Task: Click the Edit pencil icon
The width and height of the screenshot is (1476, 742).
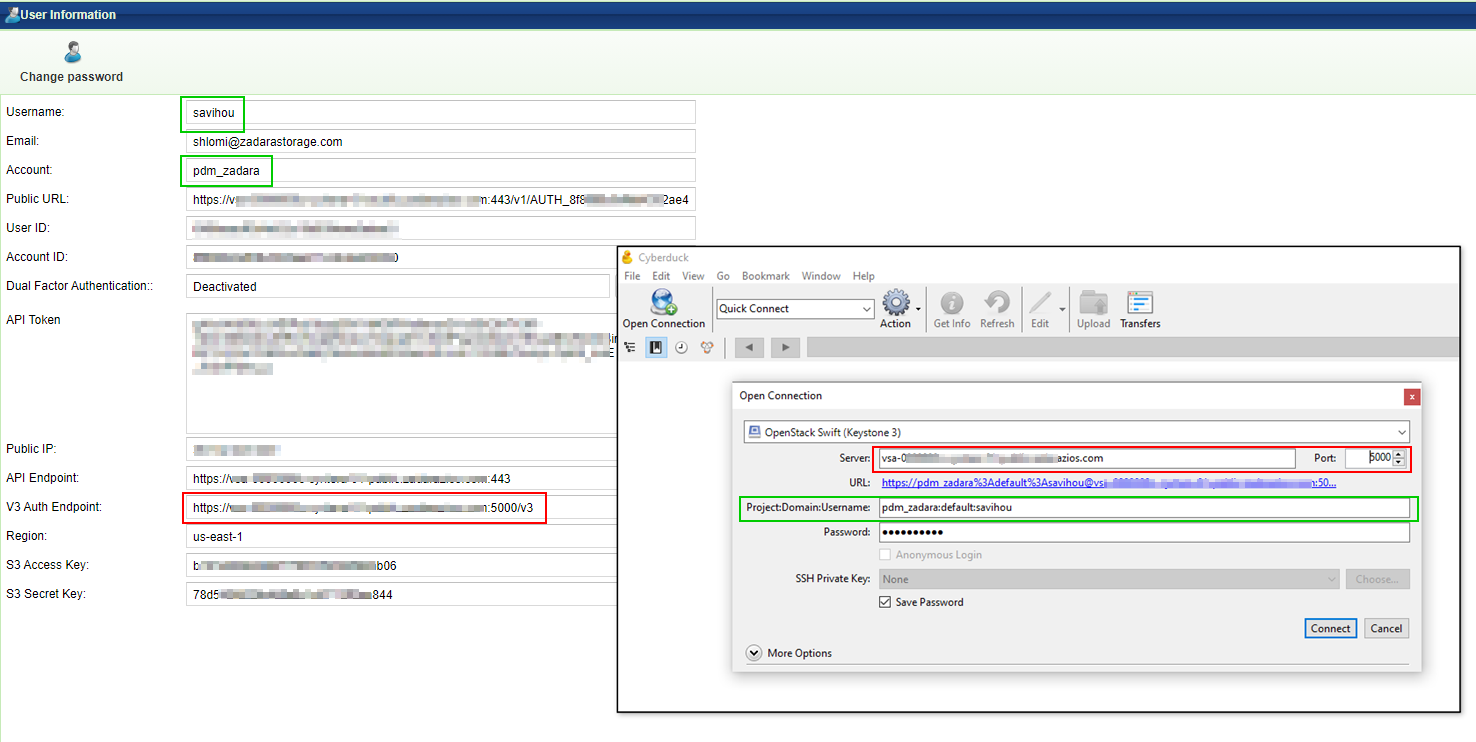Action: 1040,302
